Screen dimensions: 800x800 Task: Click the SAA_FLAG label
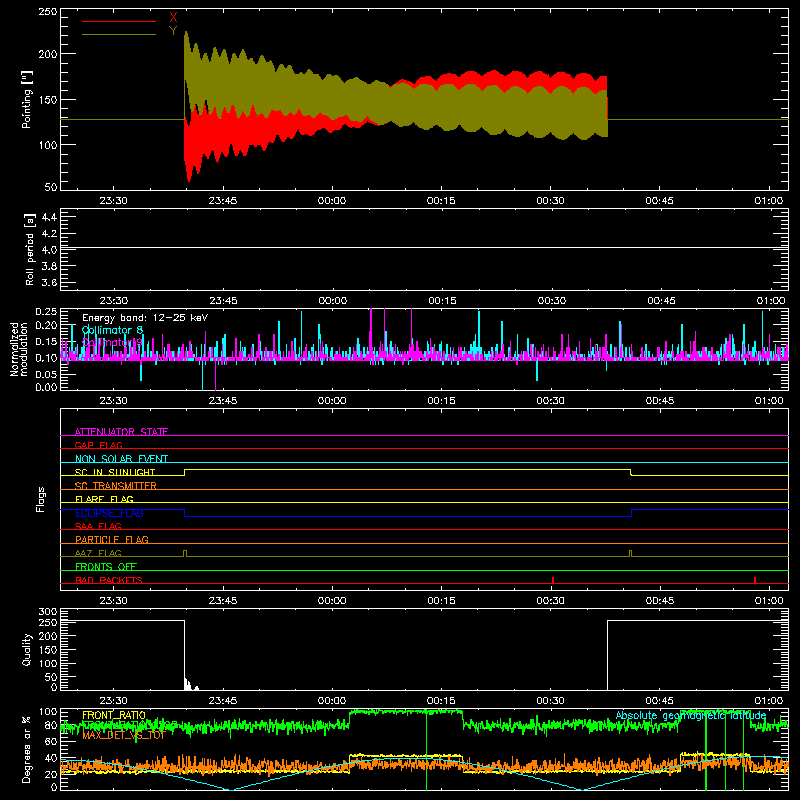[98, 526]
